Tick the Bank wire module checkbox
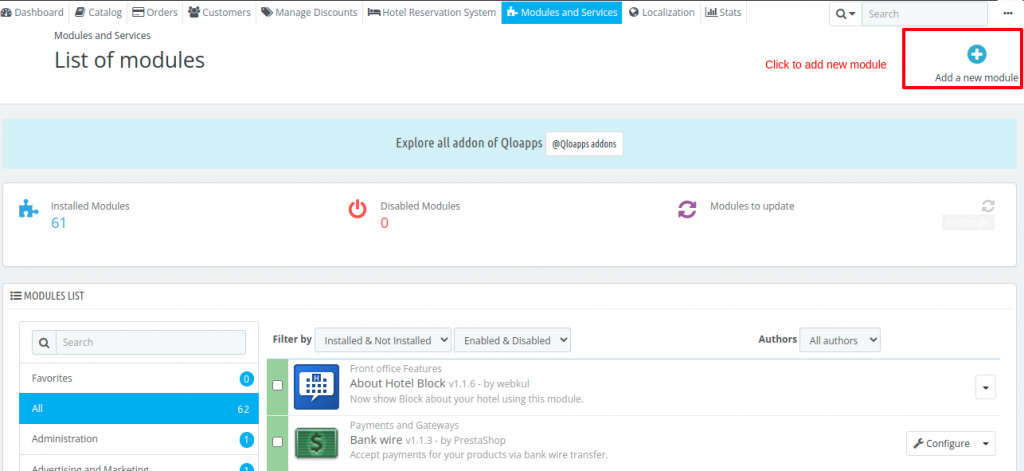Image resolution: width=1024 pixels, height=471 pixels. point(278,442)
